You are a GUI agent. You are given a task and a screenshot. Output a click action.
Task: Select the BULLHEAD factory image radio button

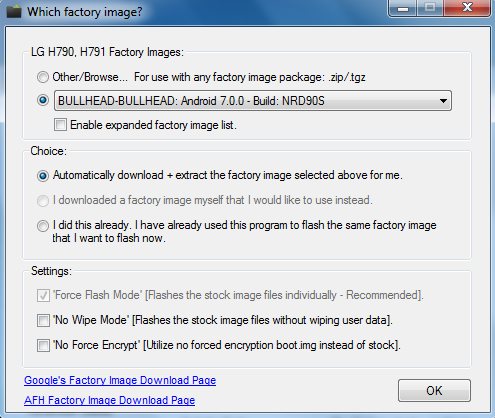[x=43, y=100]
